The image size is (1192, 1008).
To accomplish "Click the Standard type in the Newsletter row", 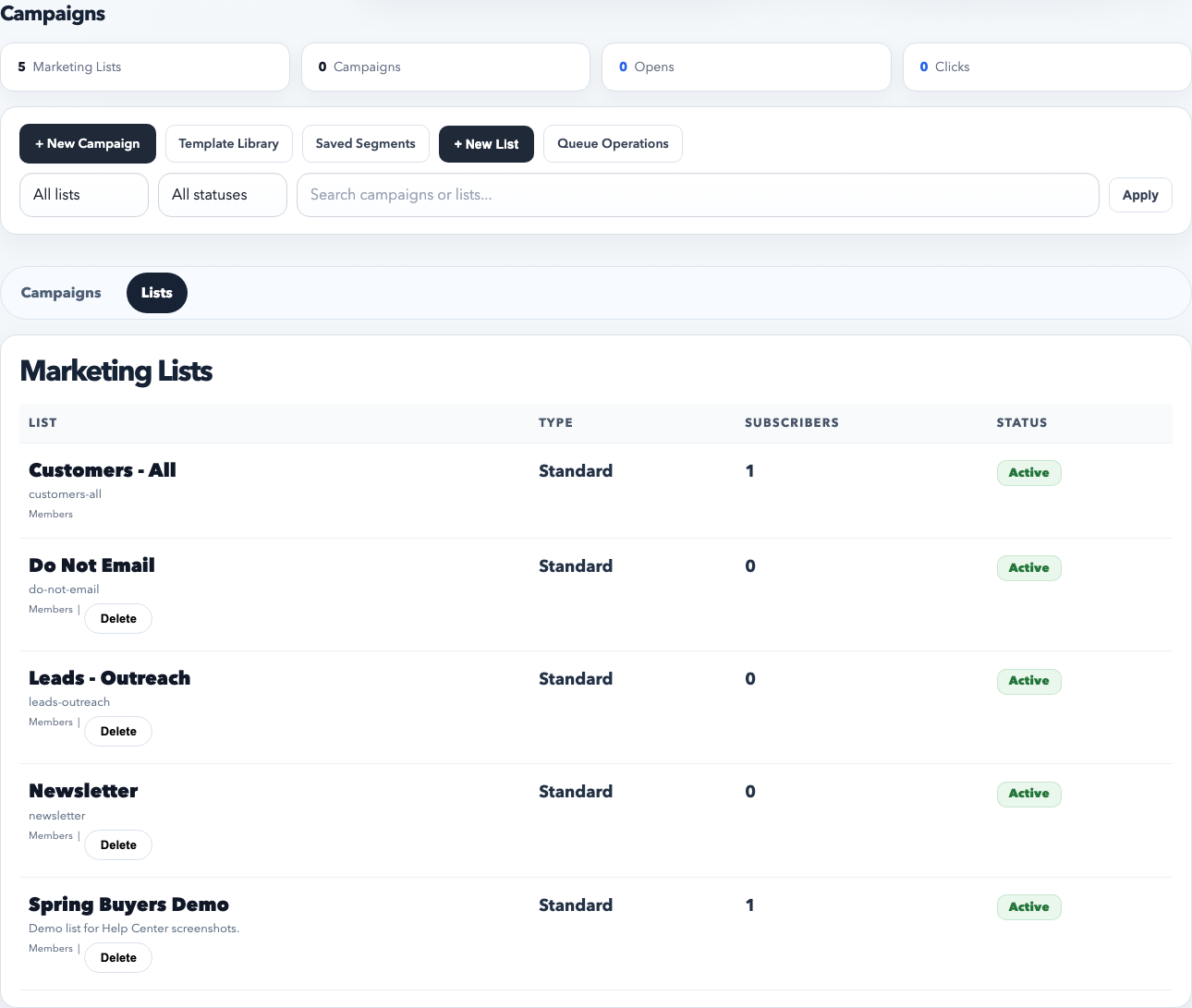I will pos(576,792).
